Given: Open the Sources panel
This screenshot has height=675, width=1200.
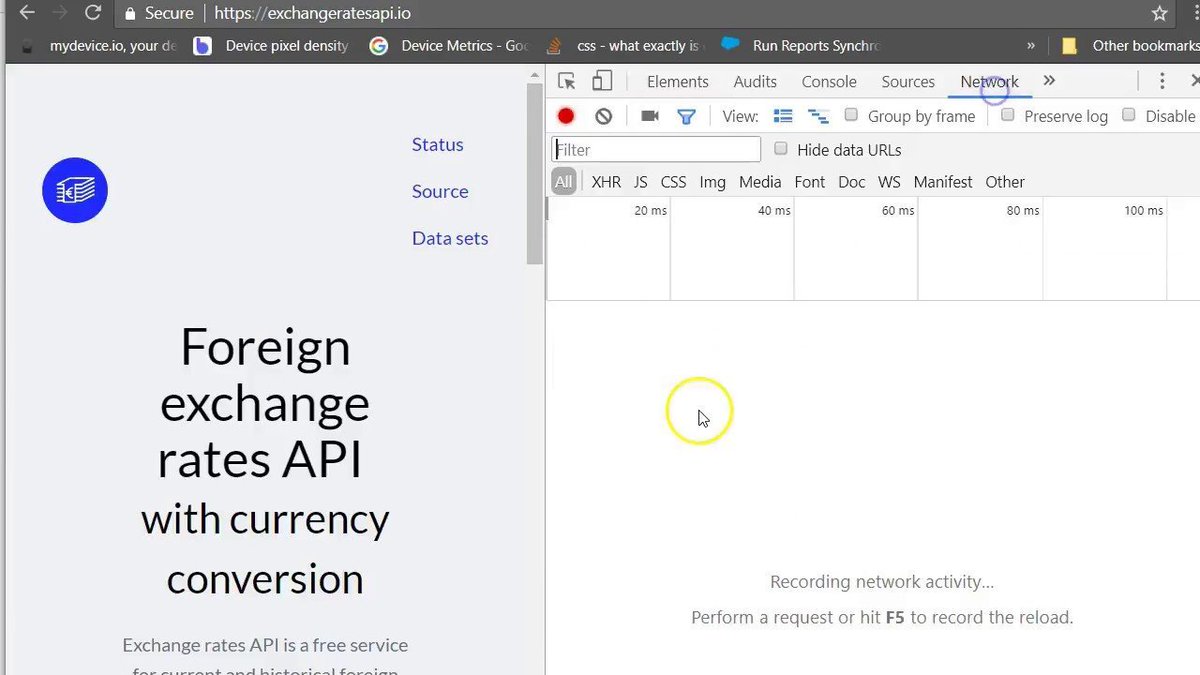Looking at the screenshot, I should pyautogui.click(x=907, y=81).
